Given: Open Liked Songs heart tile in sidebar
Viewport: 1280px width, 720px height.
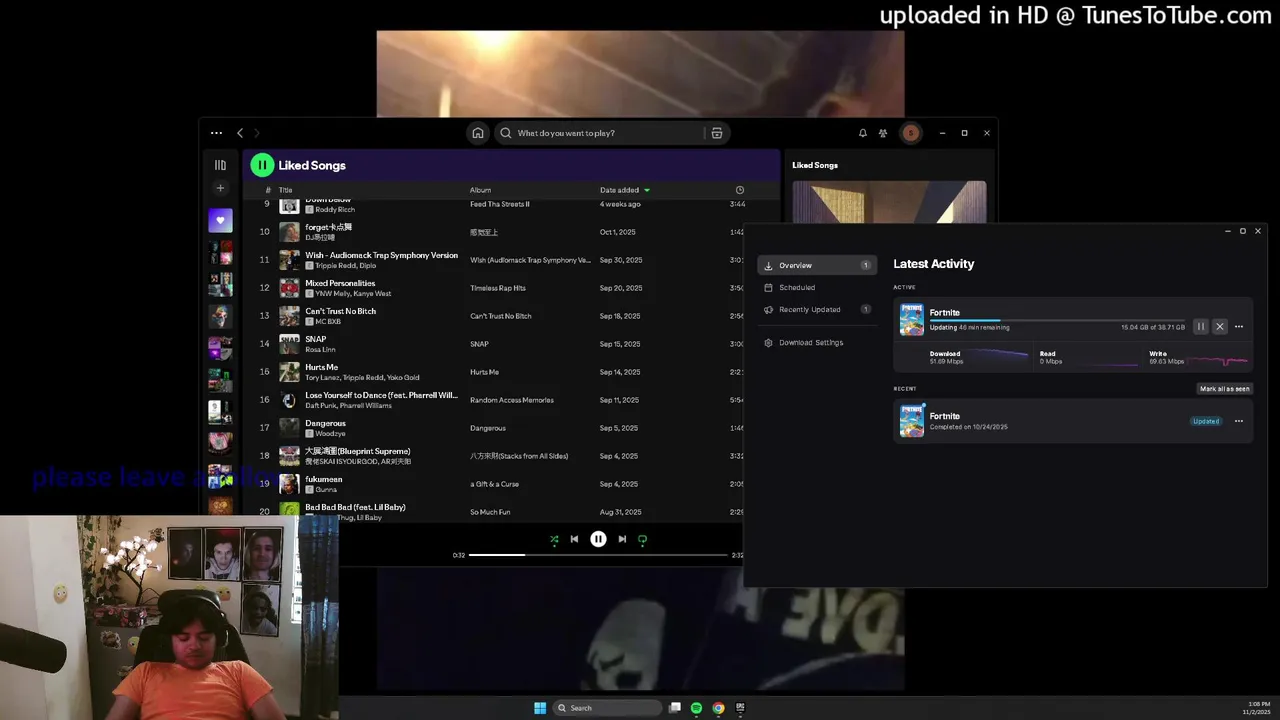Looking at the screenshot, I should pyautogui.click(x=220, y=220).
